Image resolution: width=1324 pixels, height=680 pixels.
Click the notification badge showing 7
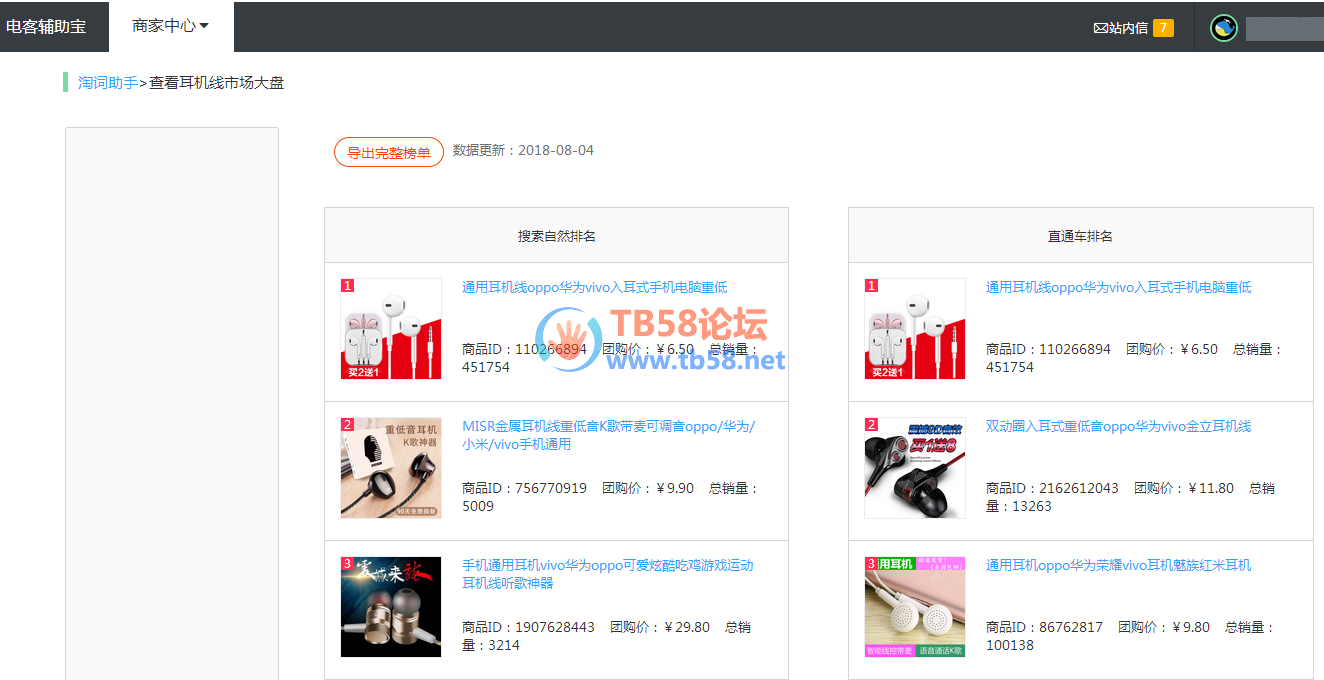click(1163, 28)
